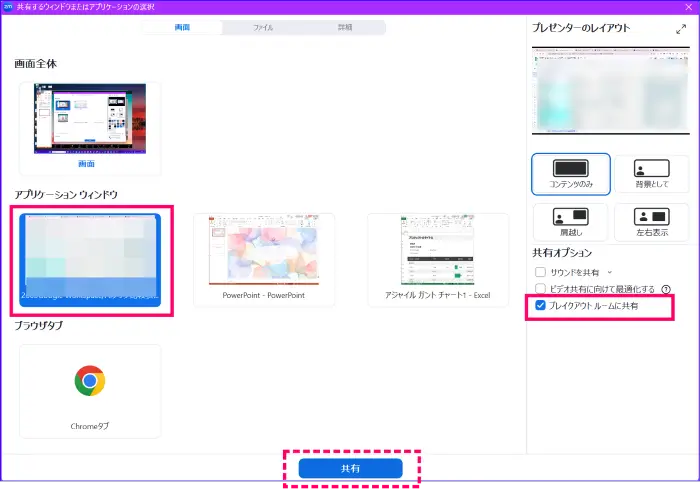Expand the presenter layout preview
700x489 pixels.
coord(681,29)
